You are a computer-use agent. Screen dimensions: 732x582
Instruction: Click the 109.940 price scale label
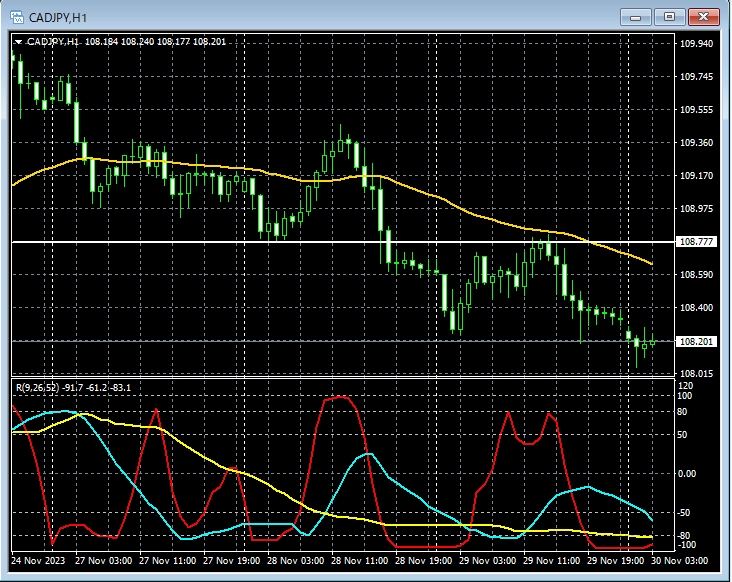(x=696, y=44)
